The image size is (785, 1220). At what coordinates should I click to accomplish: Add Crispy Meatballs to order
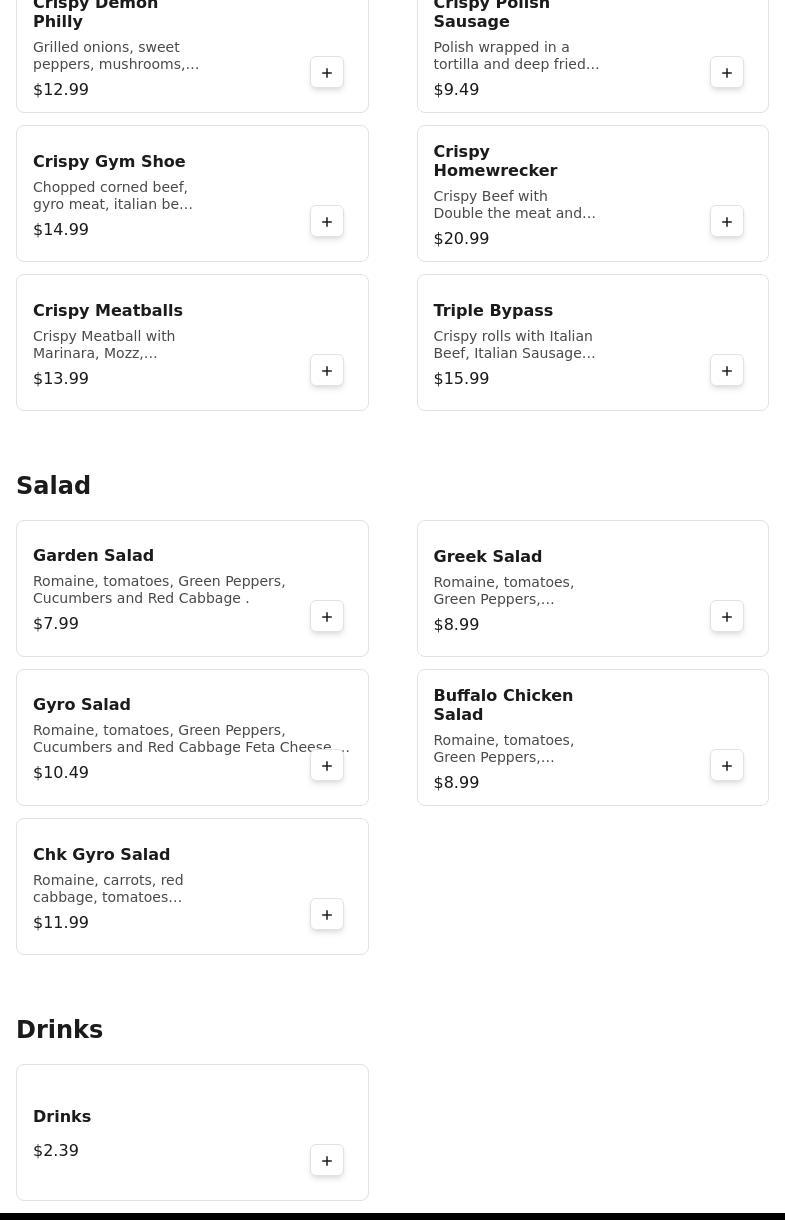click(x=327, y=371)
